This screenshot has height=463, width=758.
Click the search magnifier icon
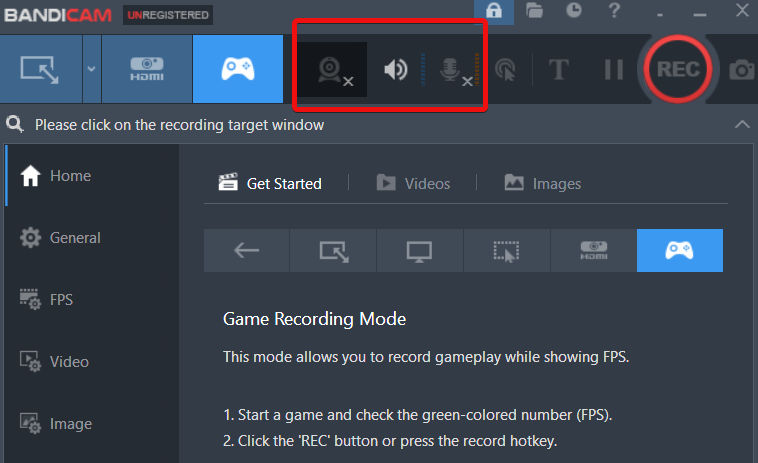point(15,124)
